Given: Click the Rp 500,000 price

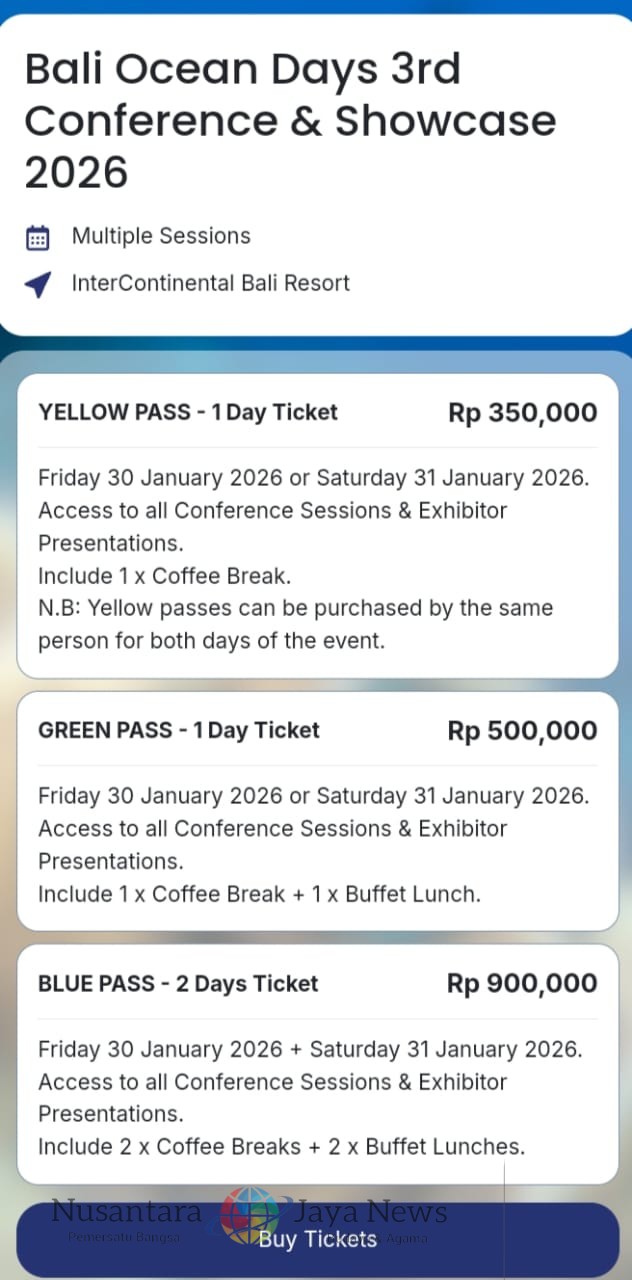Looking at the screenshot, I should (x=522, y=731).
